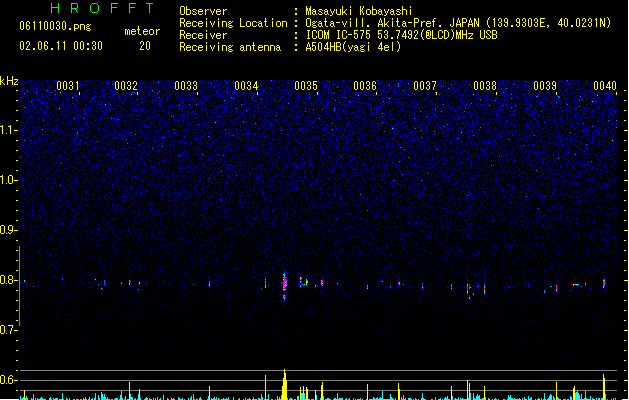Select the ICOM IC-575 receiver text
This screenshot has width=629, height=400.
[402, 35]
